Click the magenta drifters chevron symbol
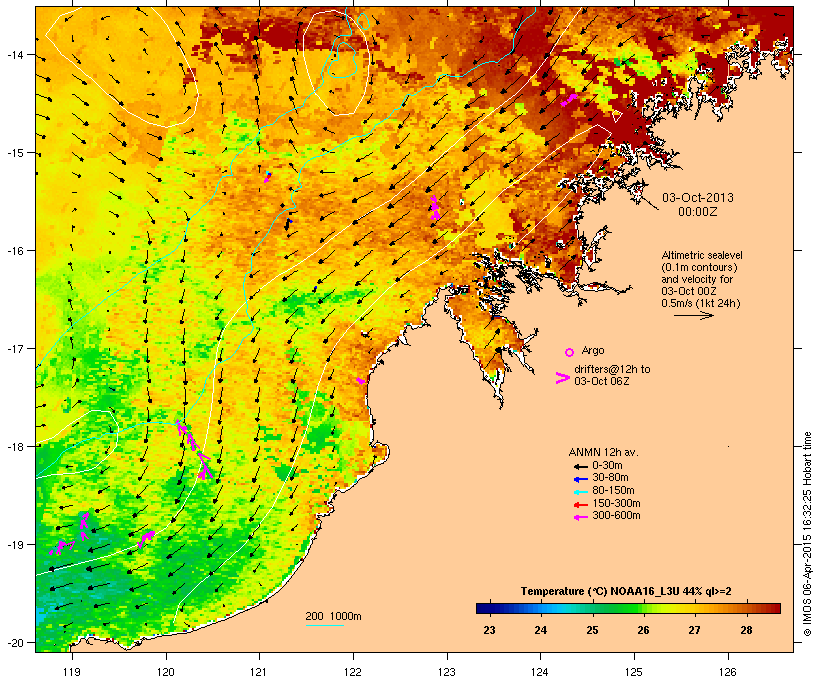 coord(562,378)
